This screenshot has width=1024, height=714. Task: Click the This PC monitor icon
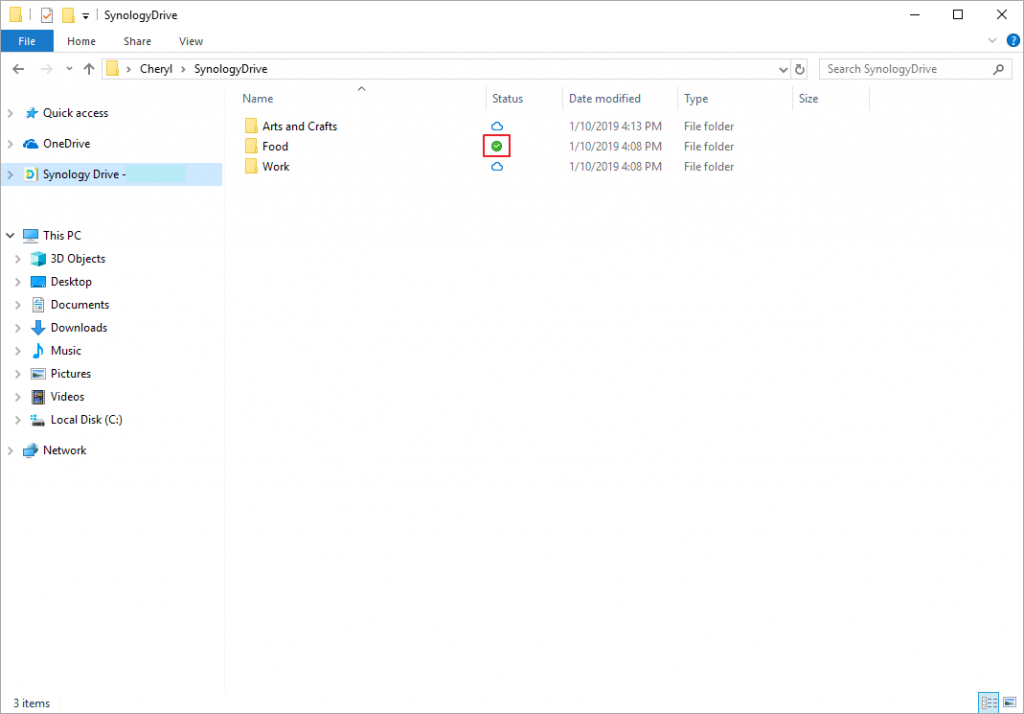pos(31,235)
